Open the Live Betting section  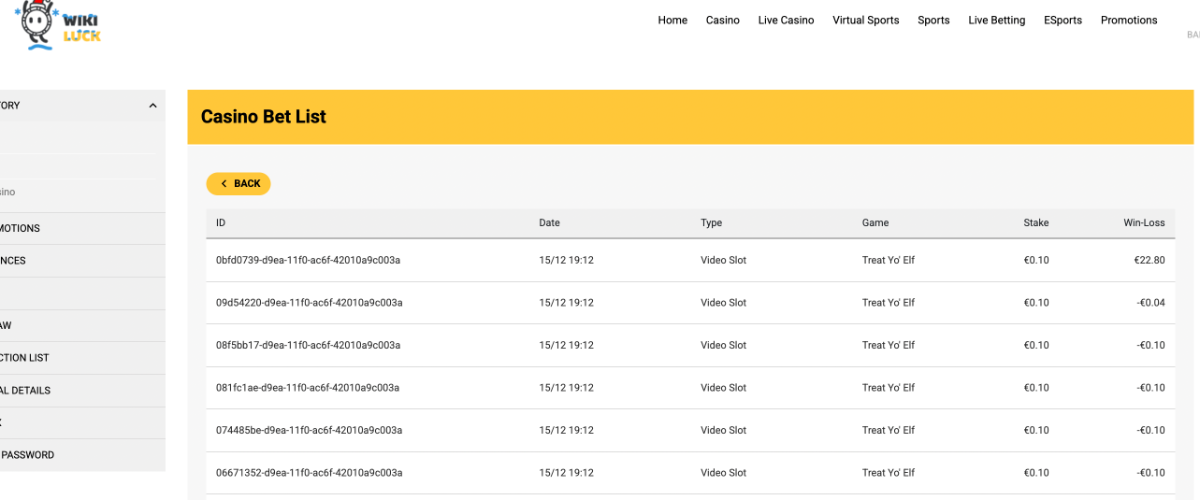click(x=996, y=20)
